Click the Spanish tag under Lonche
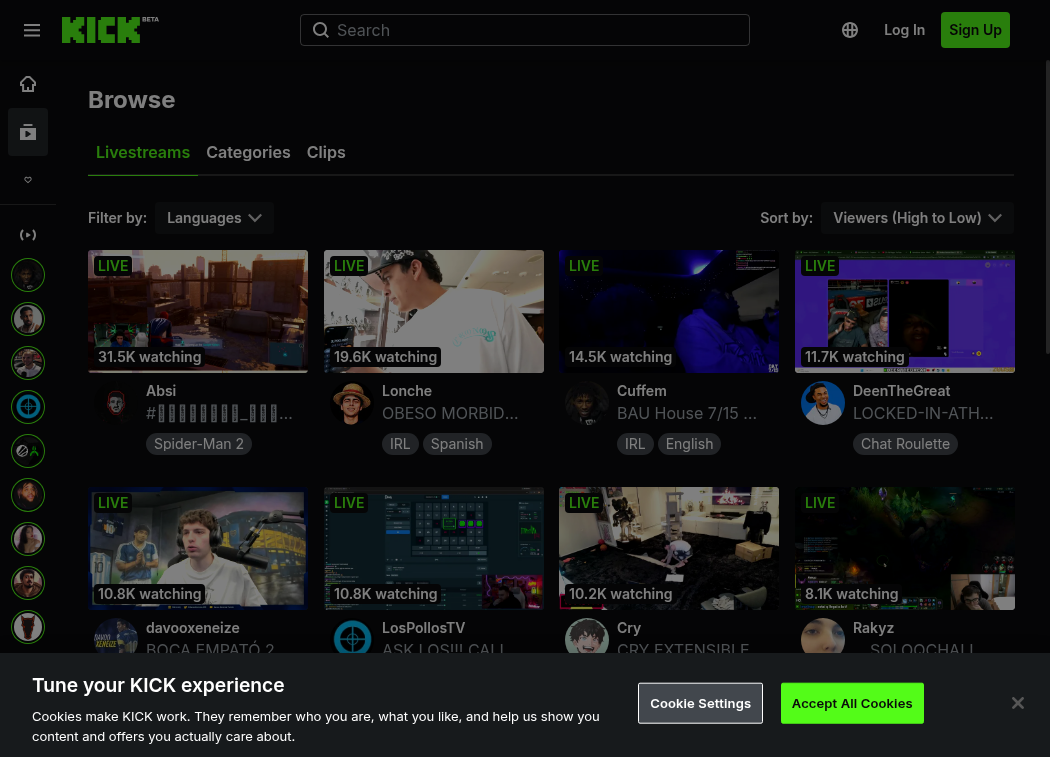The image size is (1050, 757). coord(457,444)
